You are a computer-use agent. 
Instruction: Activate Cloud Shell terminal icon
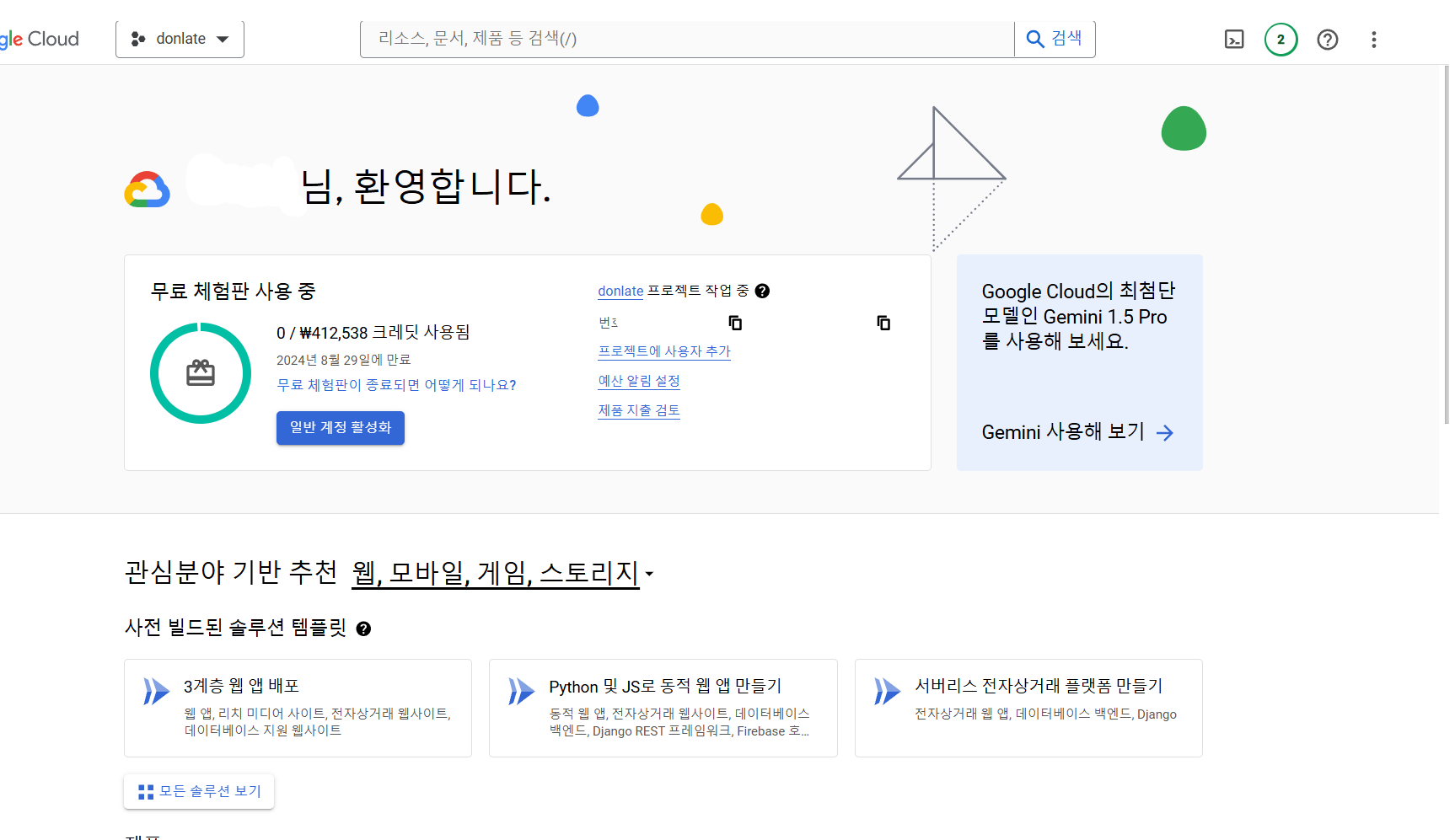tap(1234, 40)
